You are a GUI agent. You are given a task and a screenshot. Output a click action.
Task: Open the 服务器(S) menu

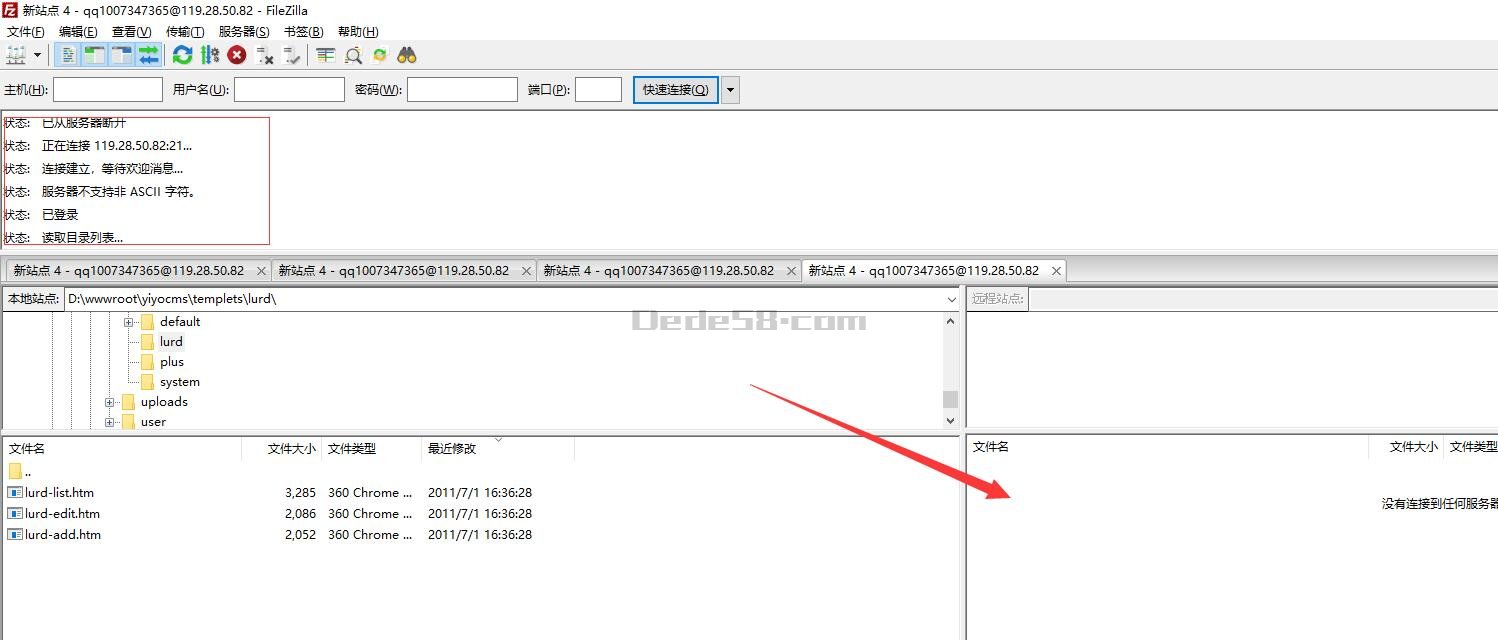click(x=244, y=32)
